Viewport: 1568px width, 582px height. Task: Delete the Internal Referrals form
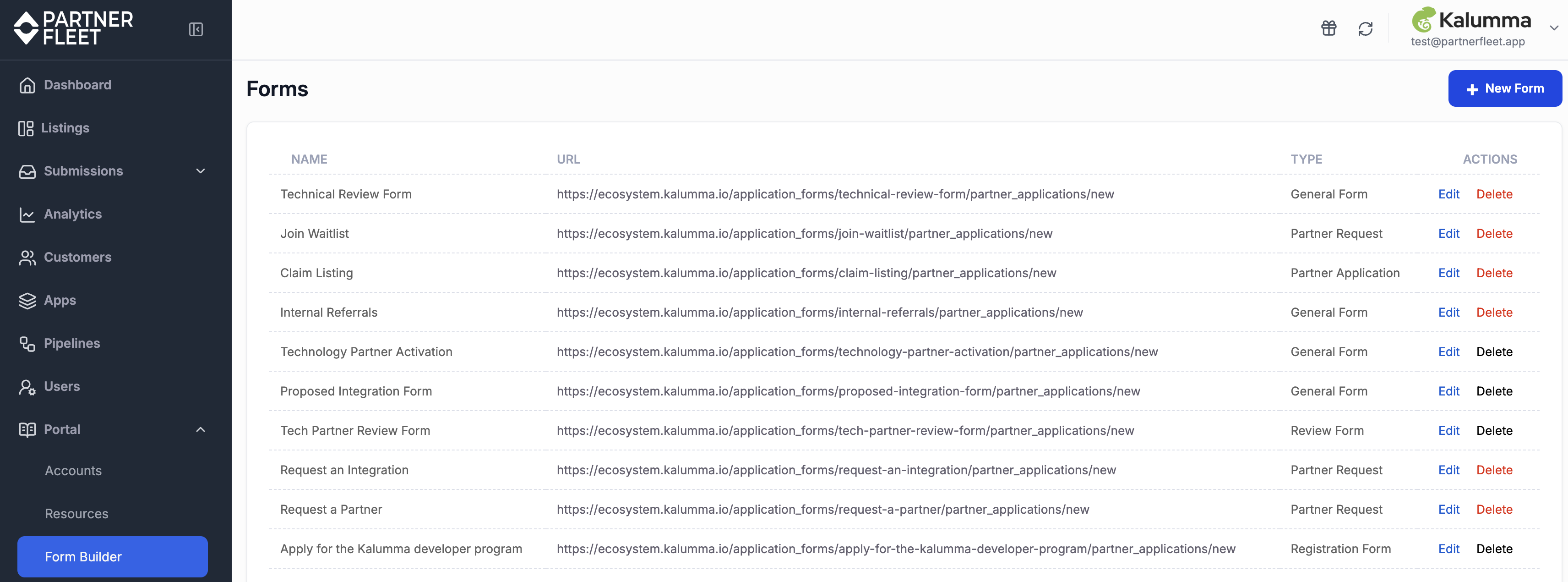point(1494,312)
